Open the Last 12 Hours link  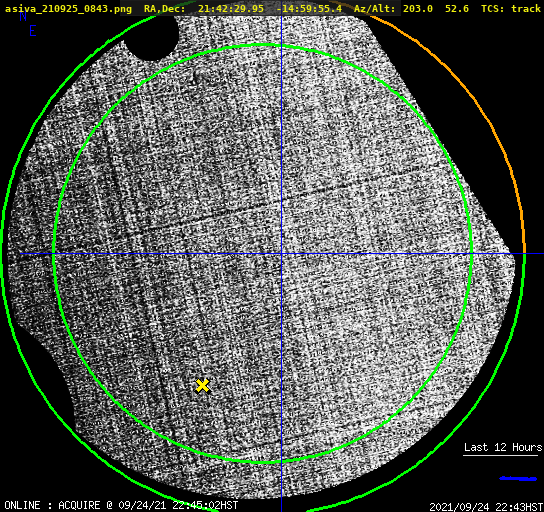(x=503, y=447)
